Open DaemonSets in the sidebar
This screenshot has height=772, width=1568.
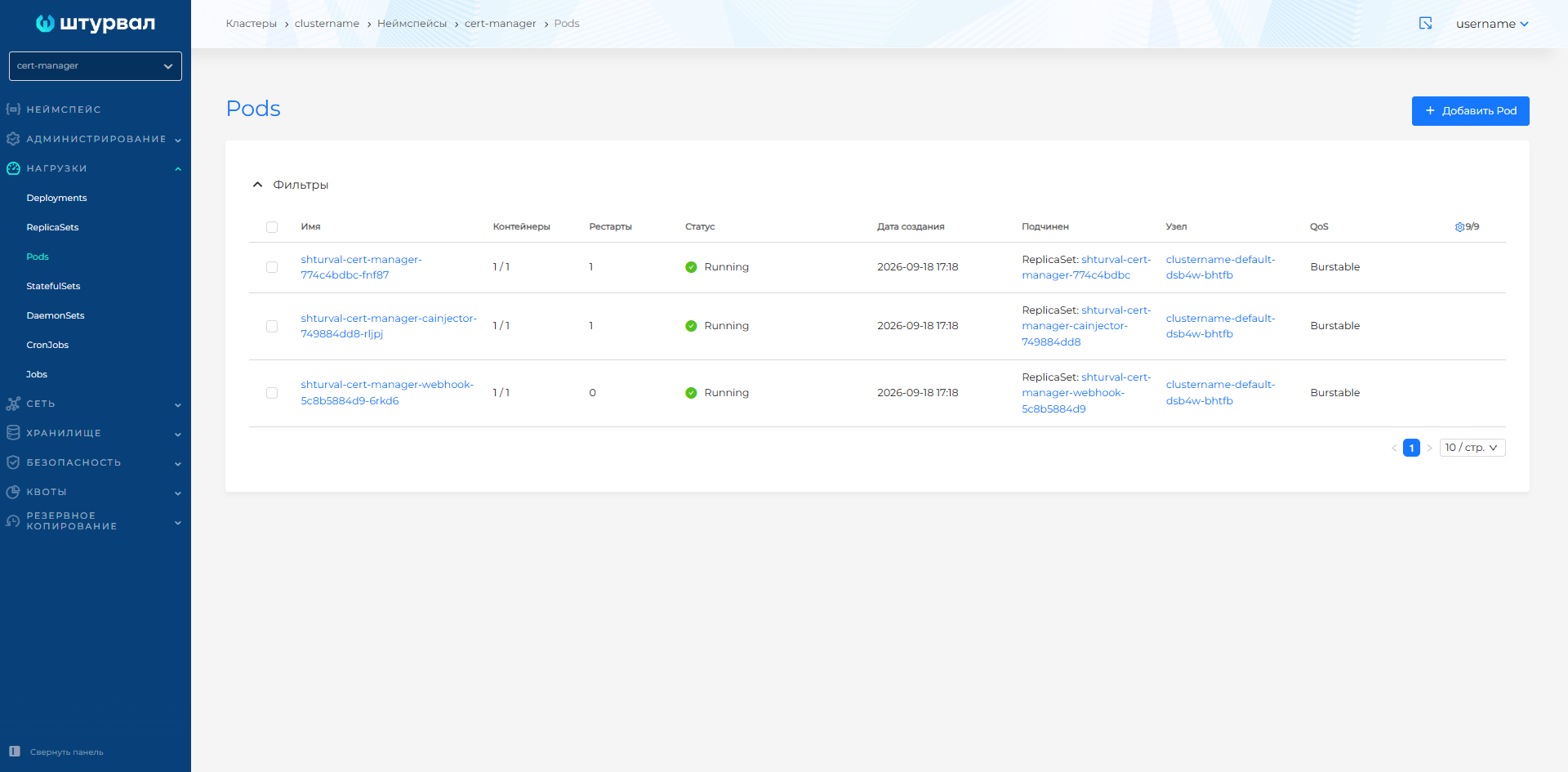(x=56, y=315)
